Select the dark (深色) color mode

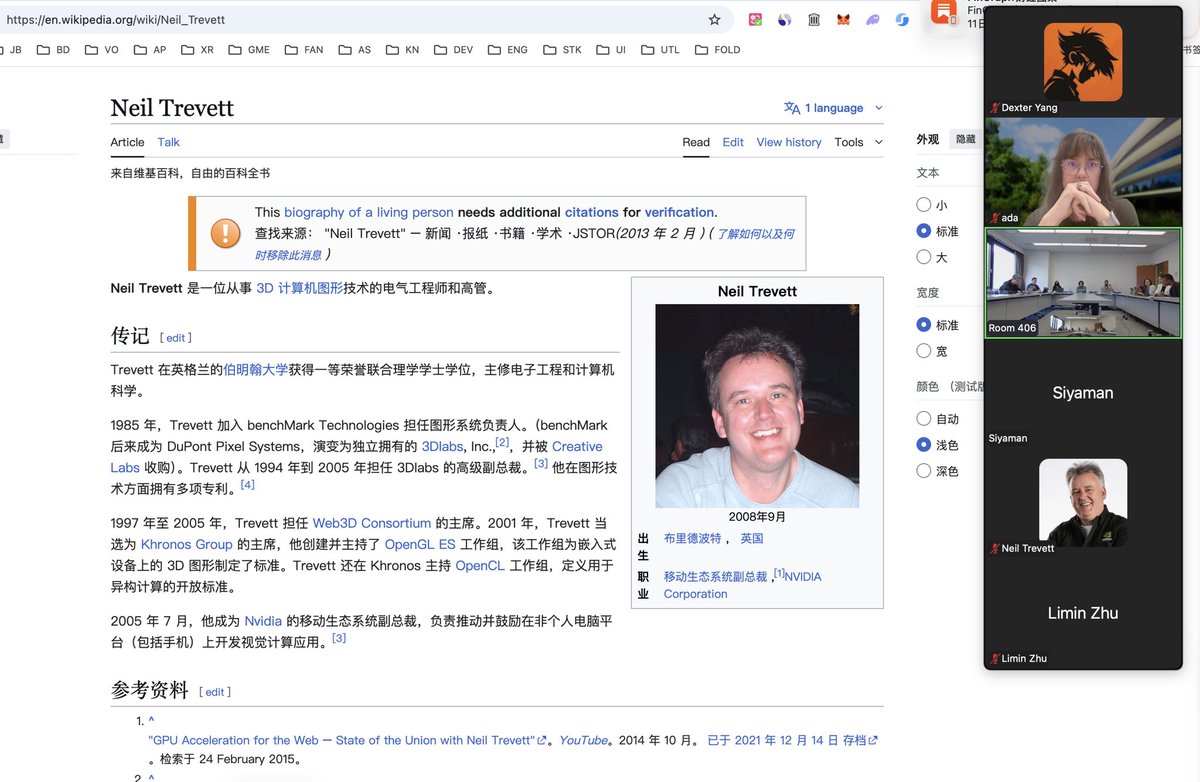(x=924, y=471)
